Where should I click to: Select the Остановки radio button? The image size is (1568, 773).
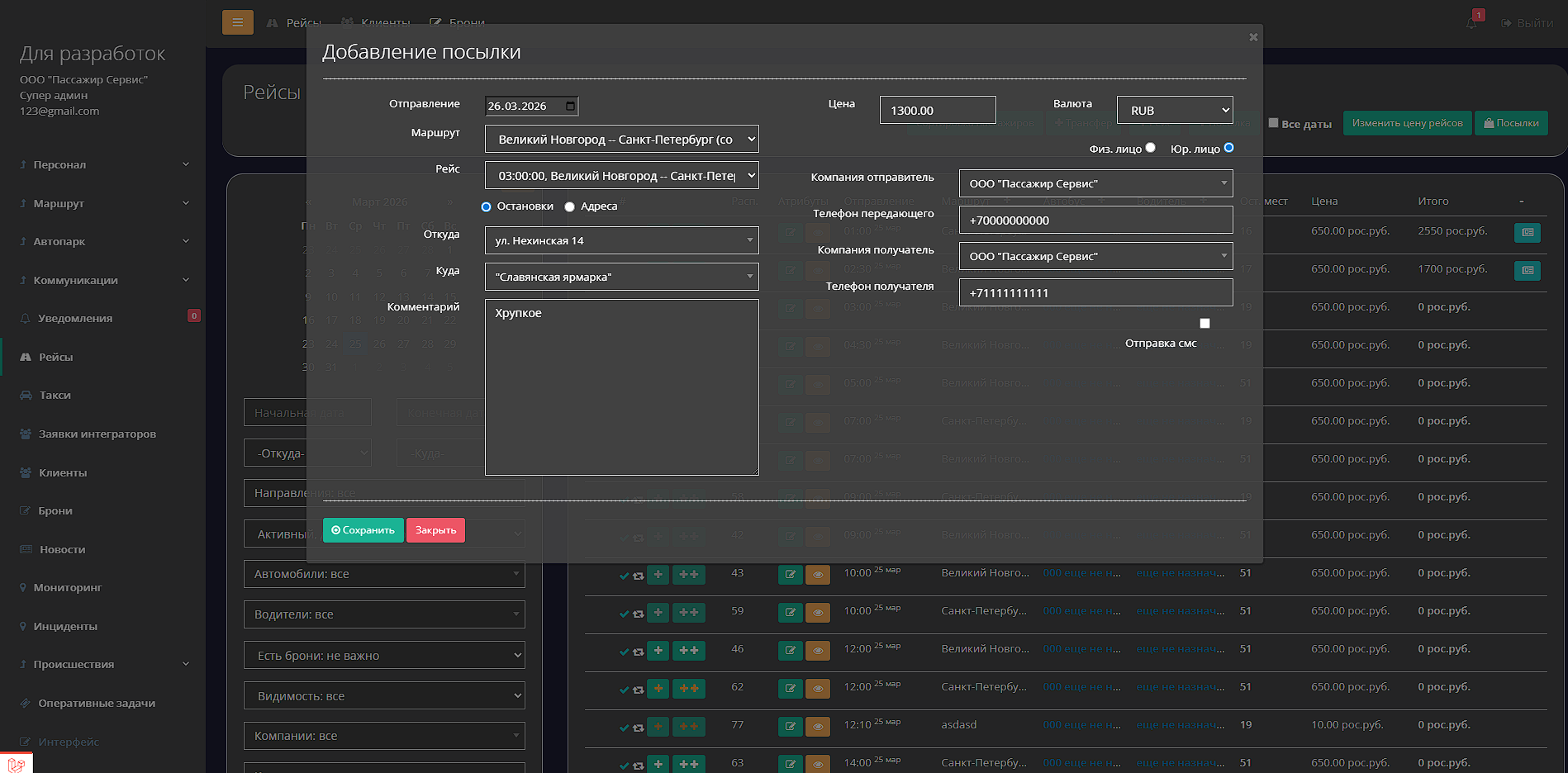pos(487,206)
